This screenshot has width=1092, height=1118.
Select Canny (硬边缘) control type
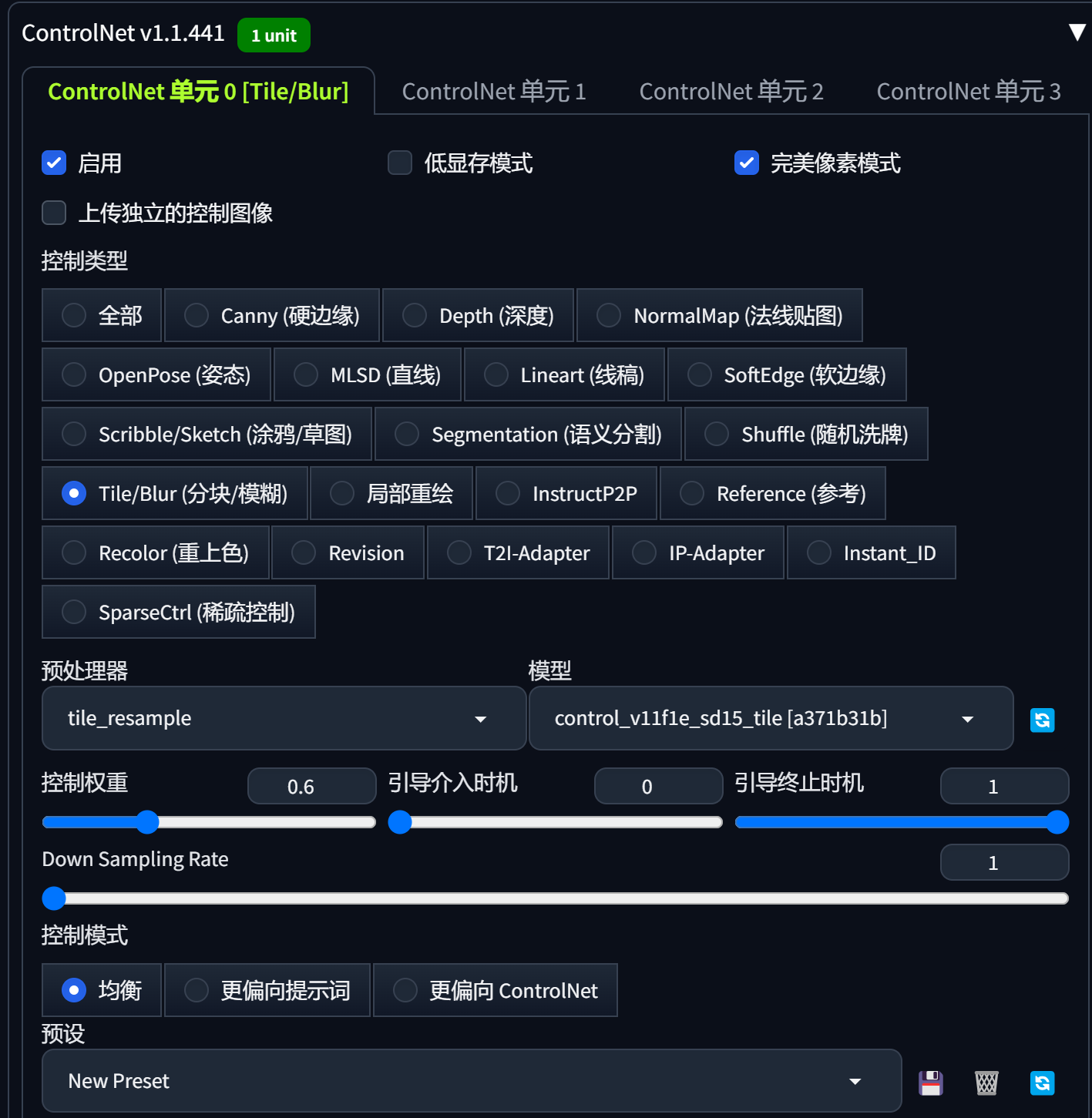272,315
